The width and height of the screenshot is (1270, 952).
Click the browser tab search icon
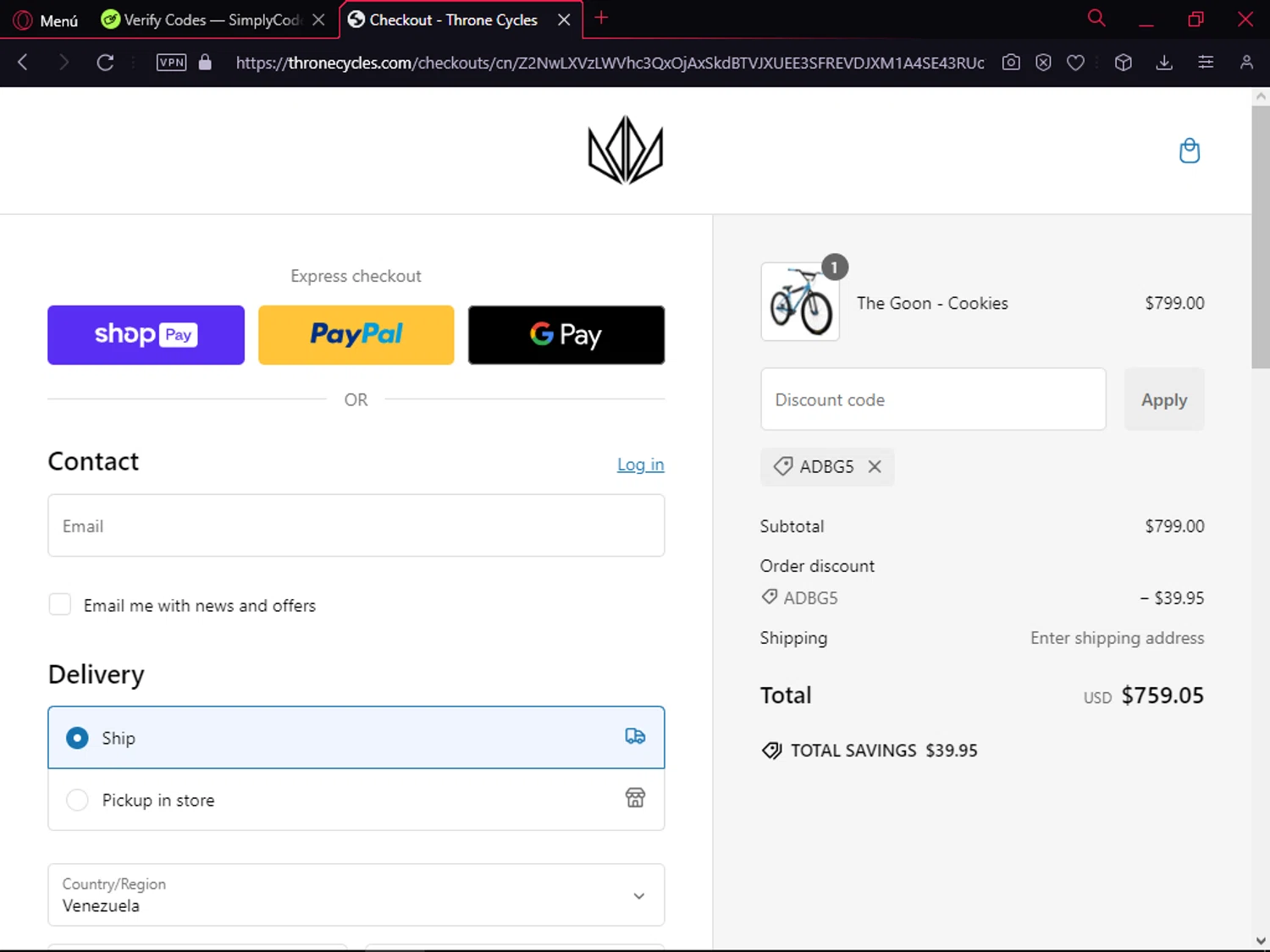click(1096, 18)
